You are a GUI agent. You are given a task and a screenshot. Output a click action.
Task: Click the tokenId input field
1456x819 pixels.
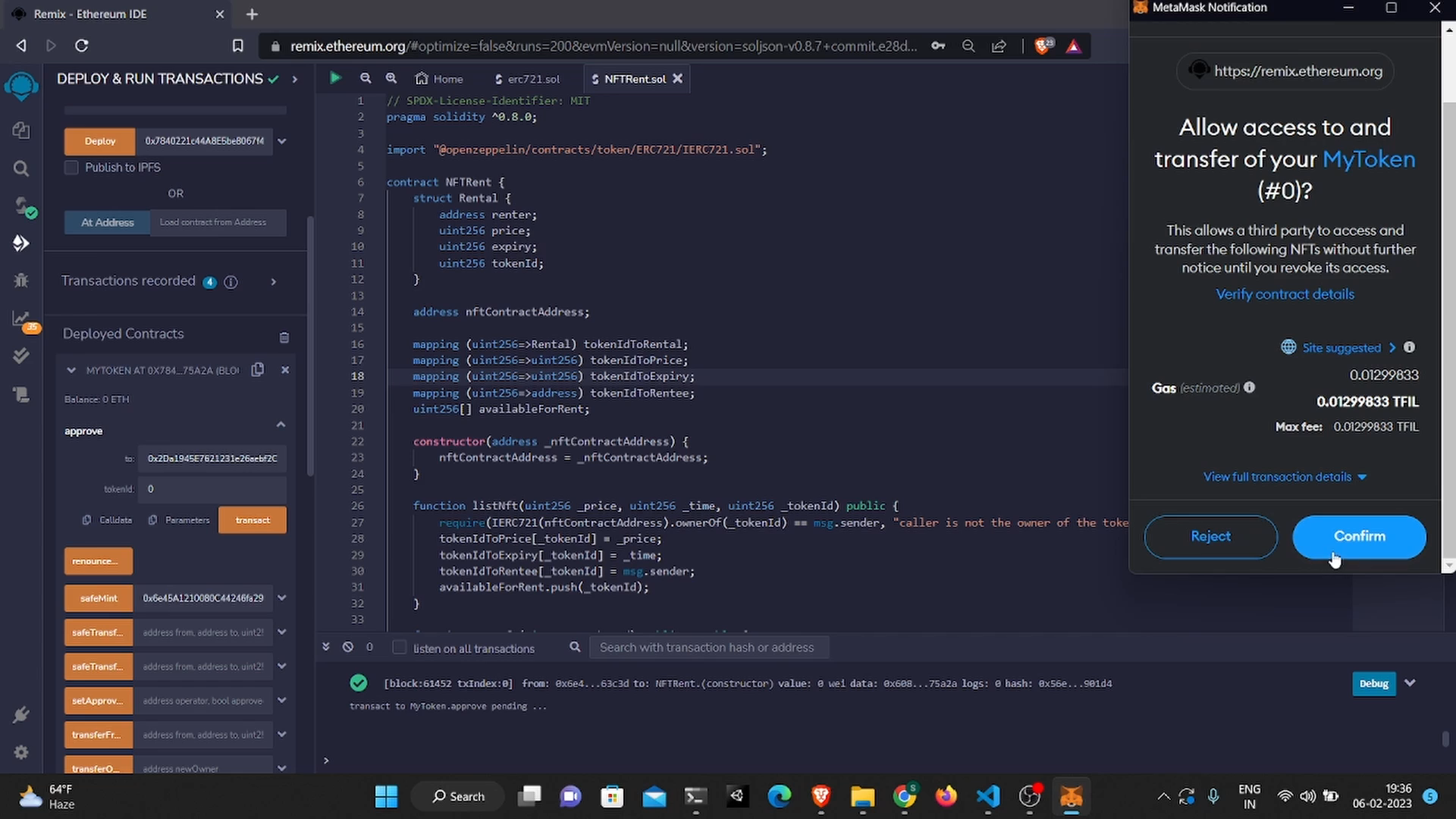pos(212,489)
